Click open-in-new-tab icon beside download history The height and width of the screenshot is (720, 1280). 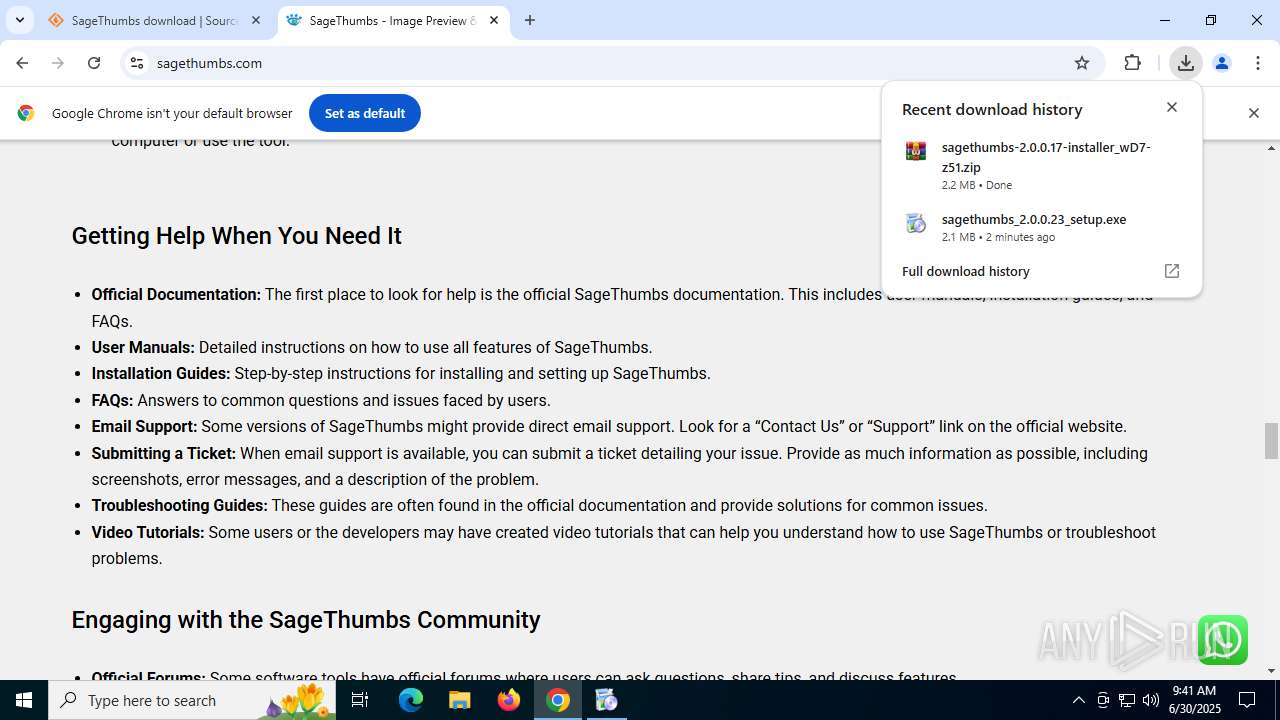pos(1172,271)
